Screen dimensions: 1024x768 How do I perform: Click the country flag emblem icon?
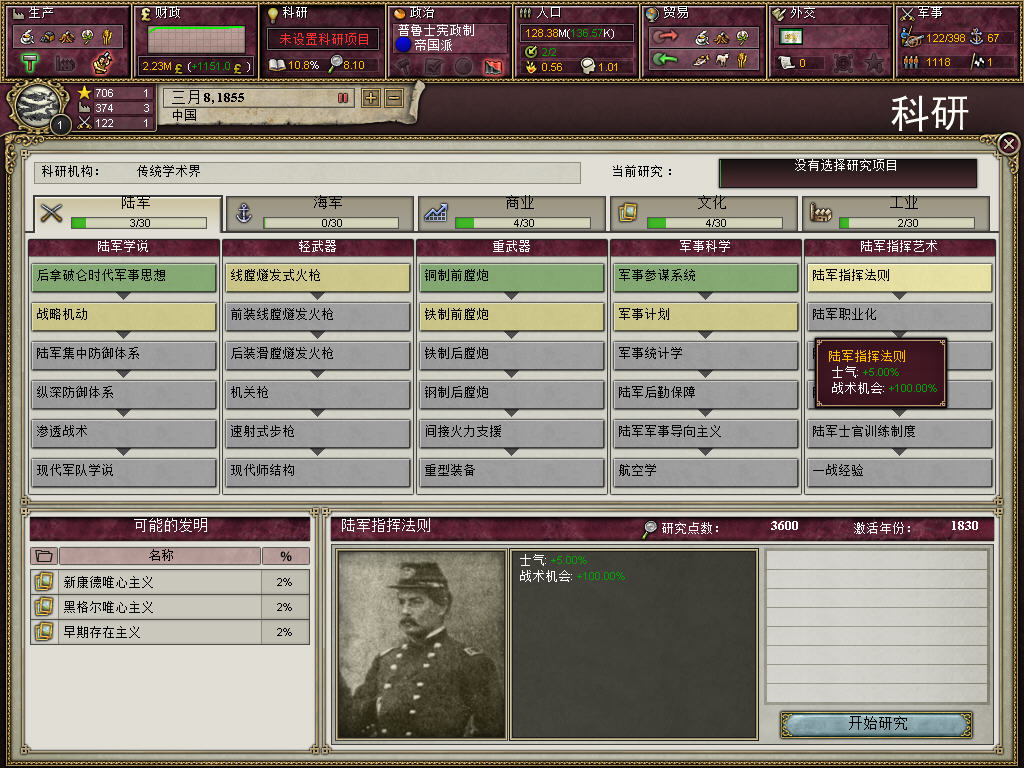coord(37,104)
